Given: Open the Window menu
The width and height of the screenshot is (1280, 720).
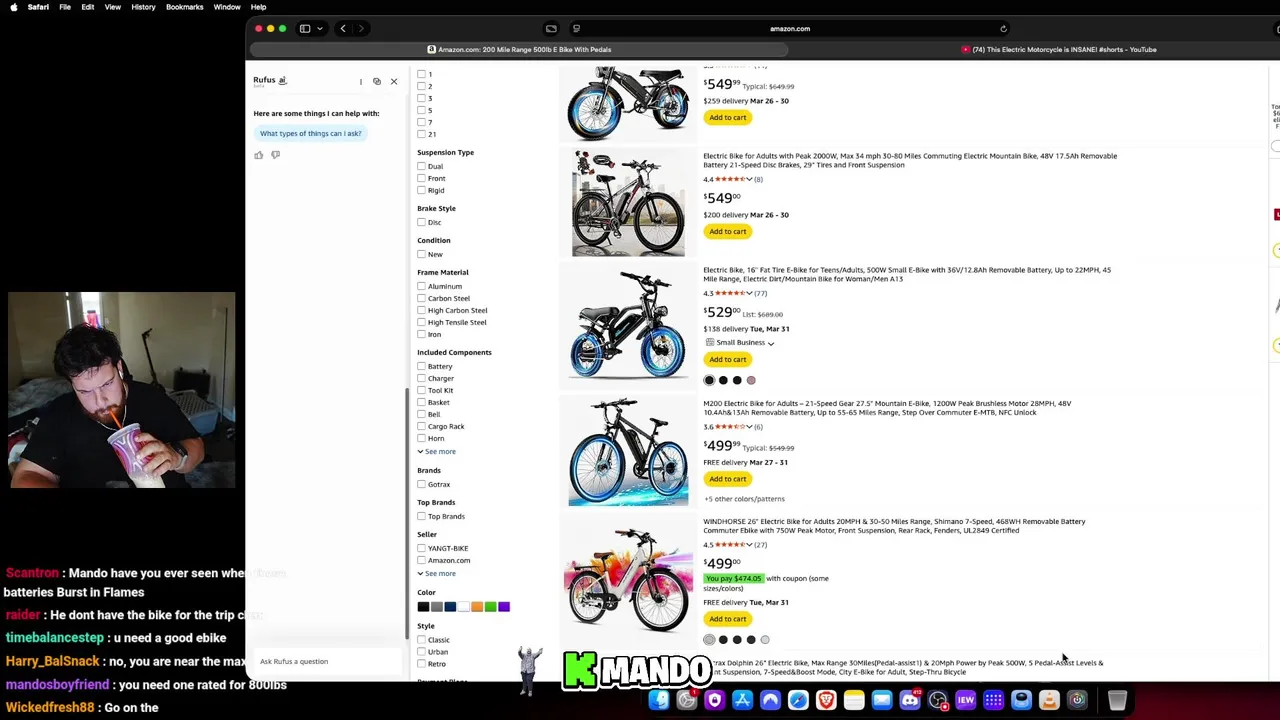Looking at the screenshot, I should (x=227, y=7).
